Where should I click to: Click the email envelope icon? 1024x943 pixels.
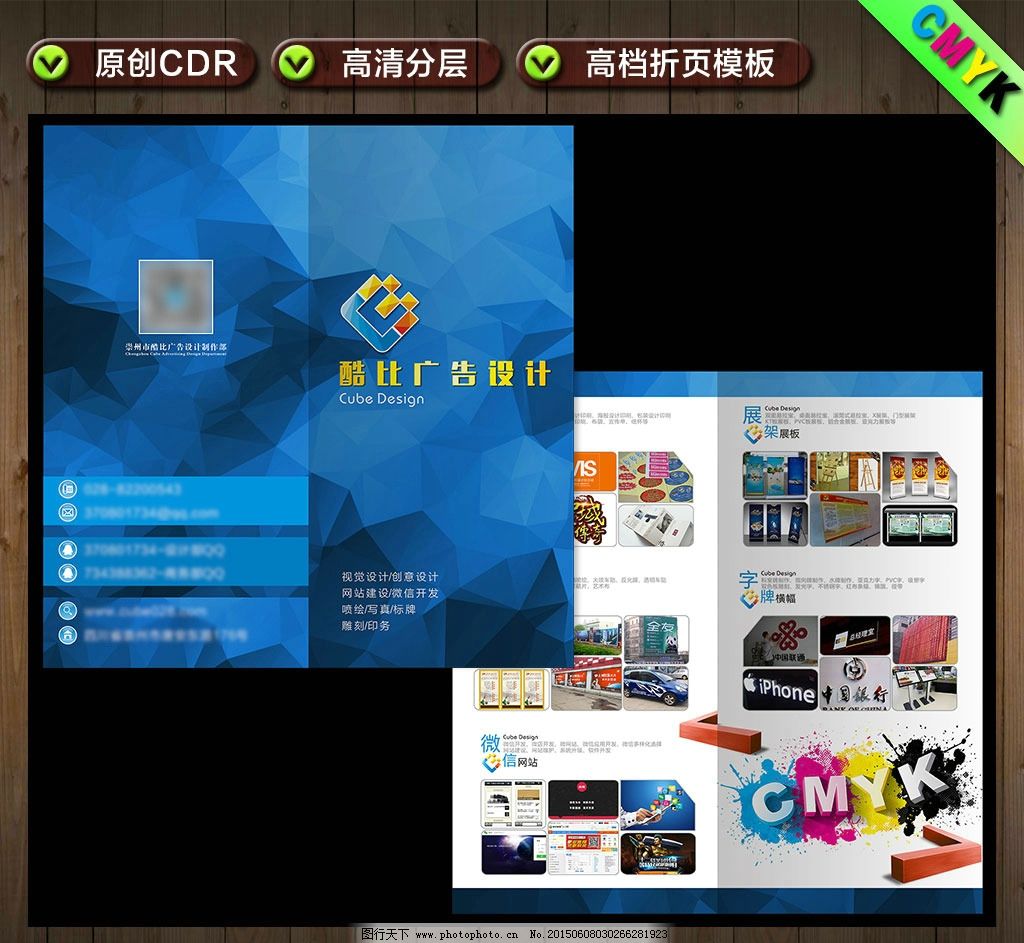click(x=68, y=511)
